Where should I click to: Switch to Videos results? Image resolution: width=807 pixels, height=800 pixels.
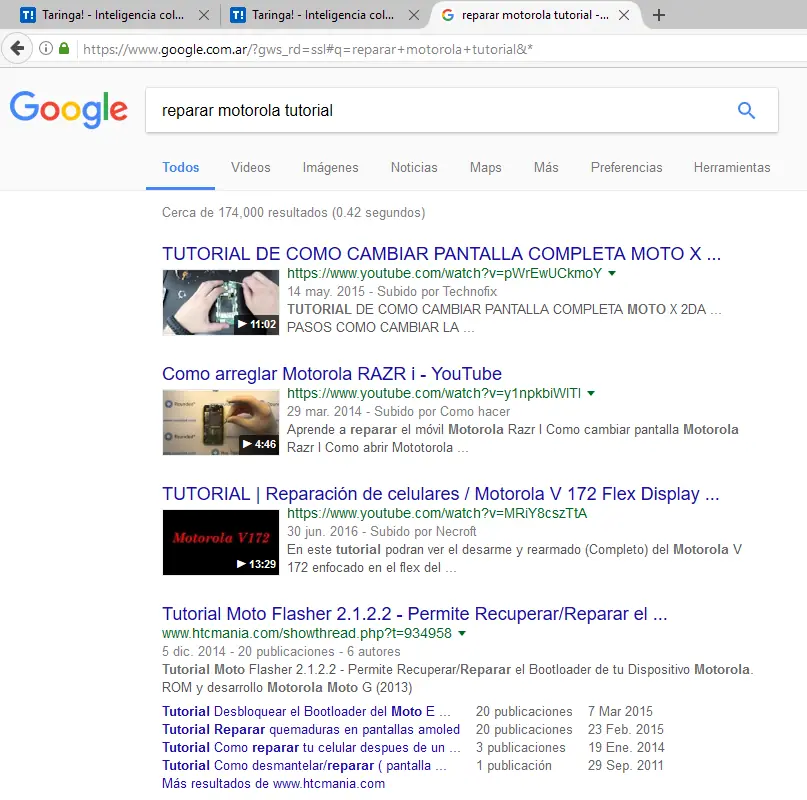251,168
